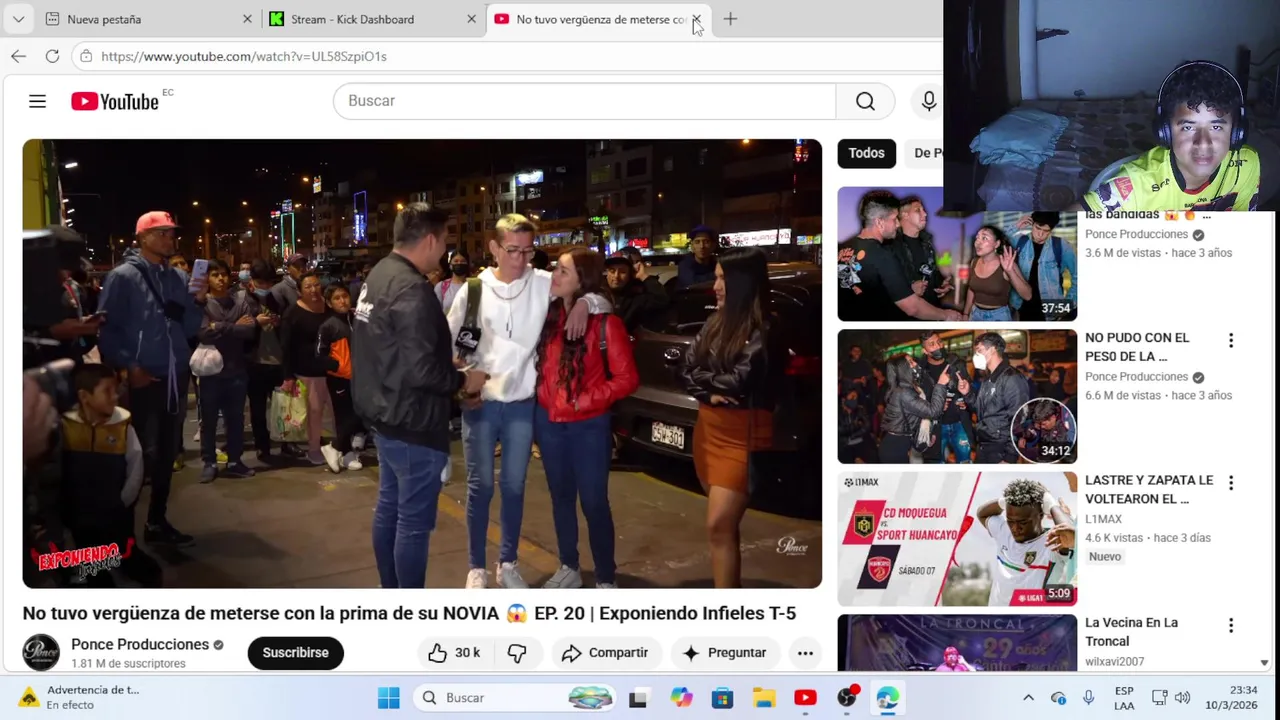Close the YouTube video tab
This screenshot has width=1280, height=720.
[x=696, y=19]
